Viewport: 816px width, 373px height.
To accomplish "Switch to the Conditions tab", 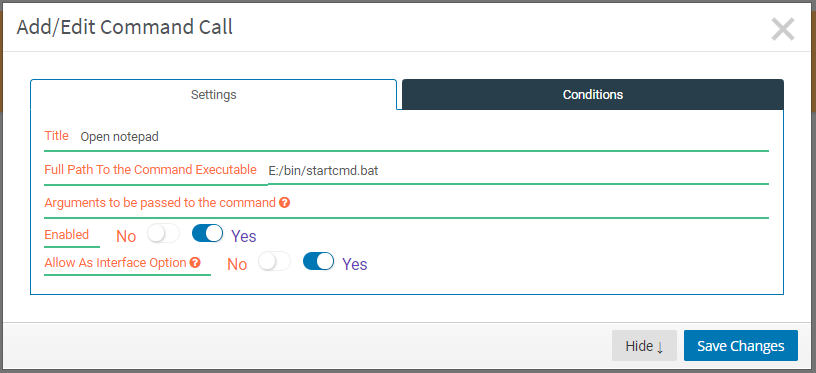I will [x=593, y=95].
